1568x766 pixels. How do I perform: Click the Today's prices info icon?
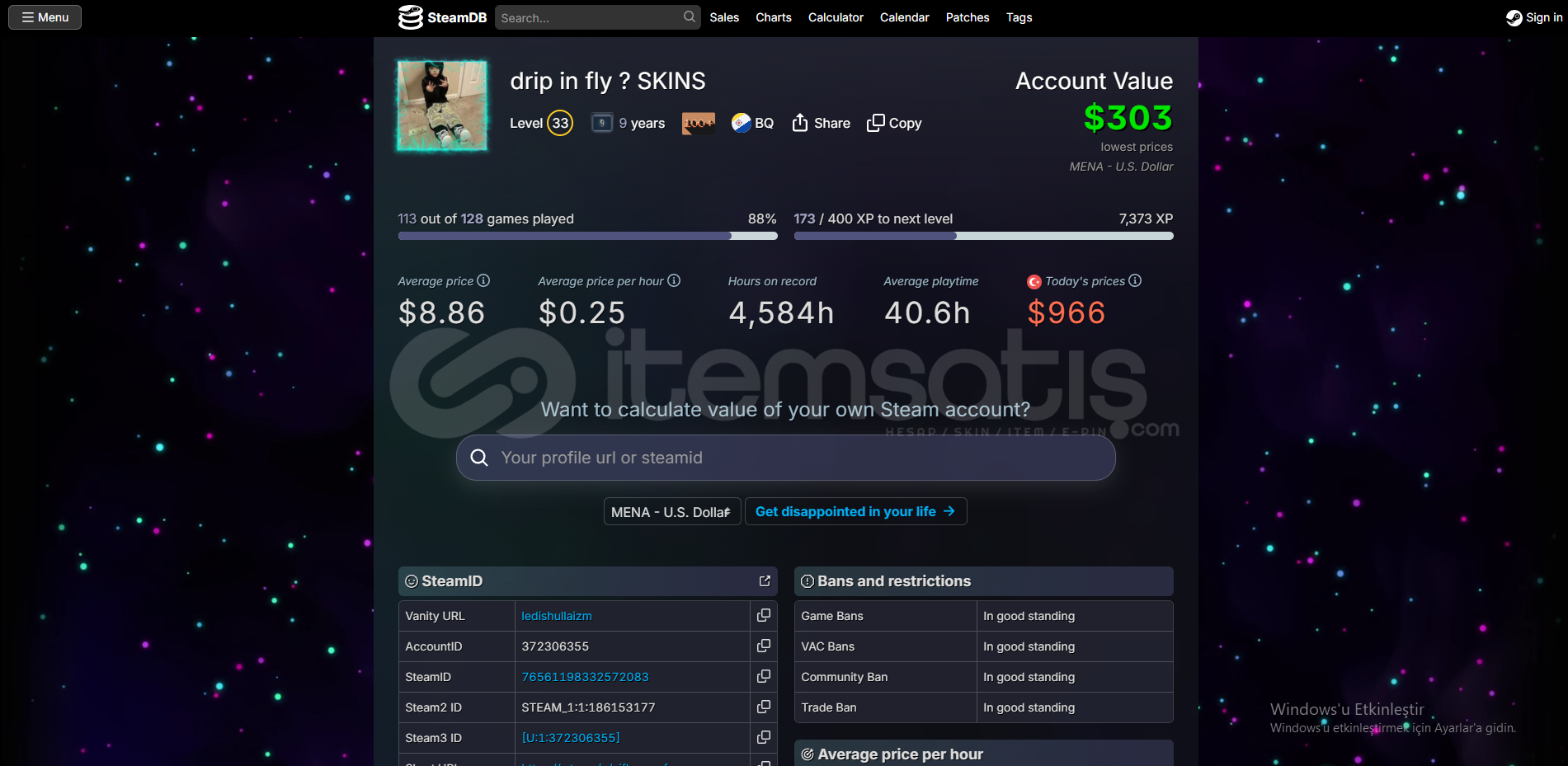click(1135, 280)
